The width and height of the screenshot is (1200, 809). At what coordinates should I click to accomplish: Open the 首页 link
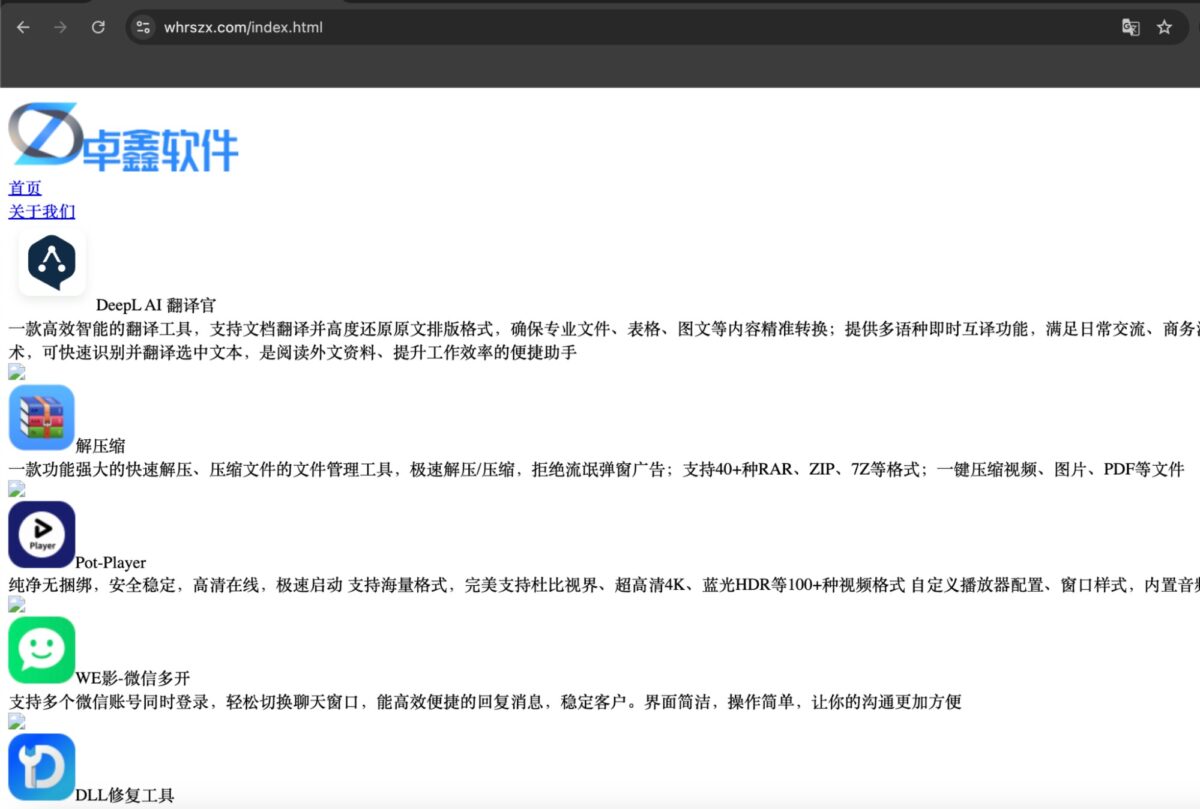click(x=25, y=188)
